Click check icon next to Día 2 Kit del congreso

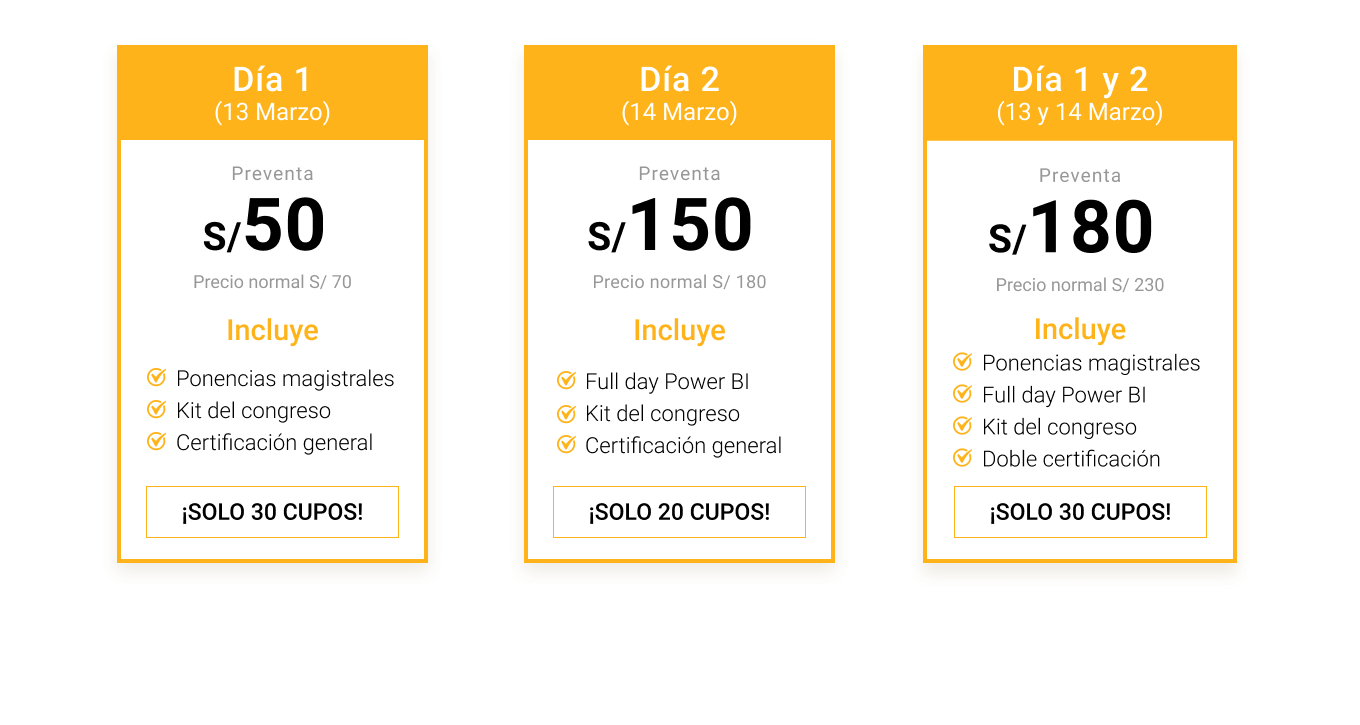coord(566,413)
